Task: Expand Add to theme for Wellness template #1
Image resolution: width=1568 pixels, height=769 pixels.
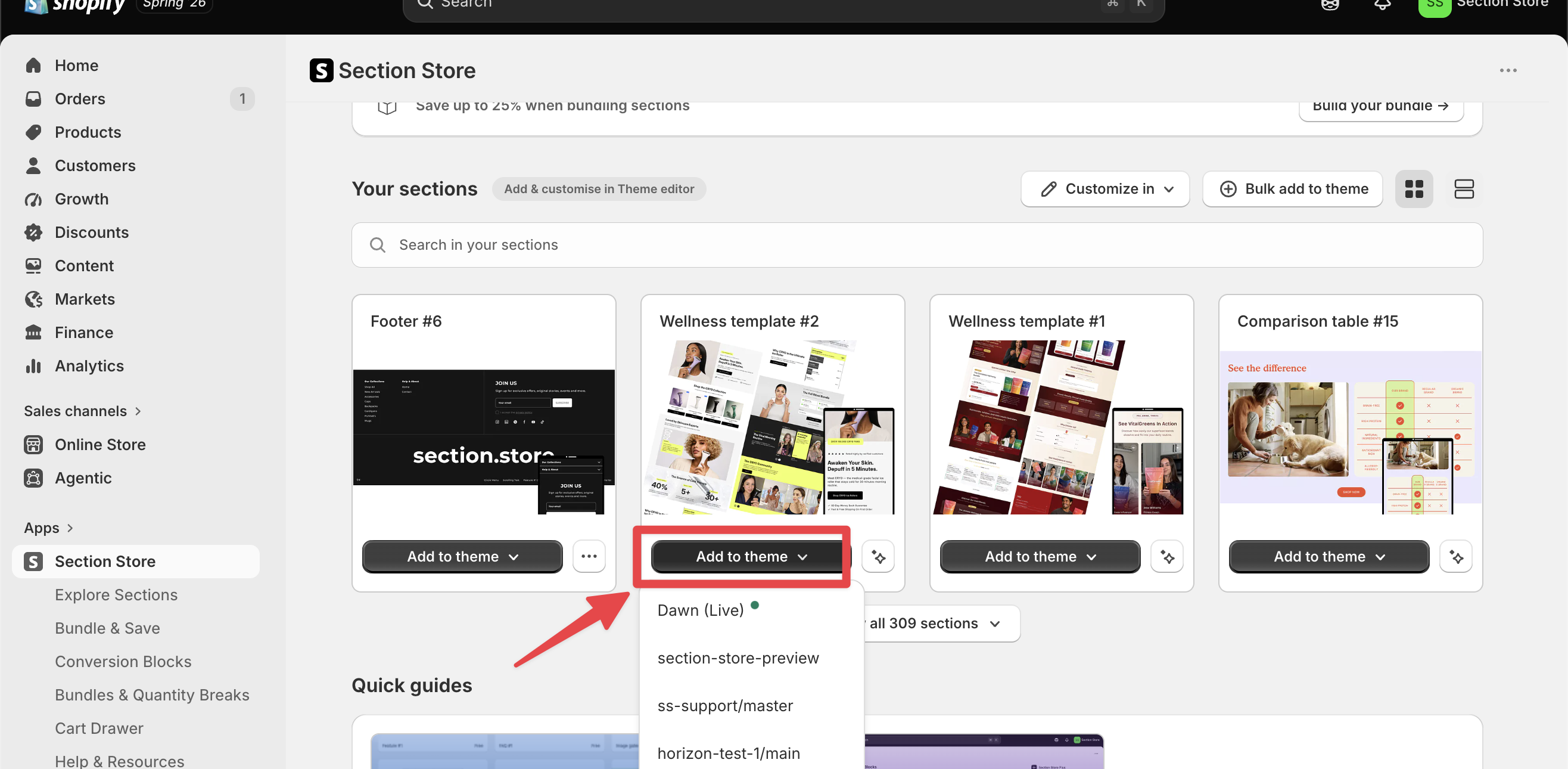Action: [1040, 557]
